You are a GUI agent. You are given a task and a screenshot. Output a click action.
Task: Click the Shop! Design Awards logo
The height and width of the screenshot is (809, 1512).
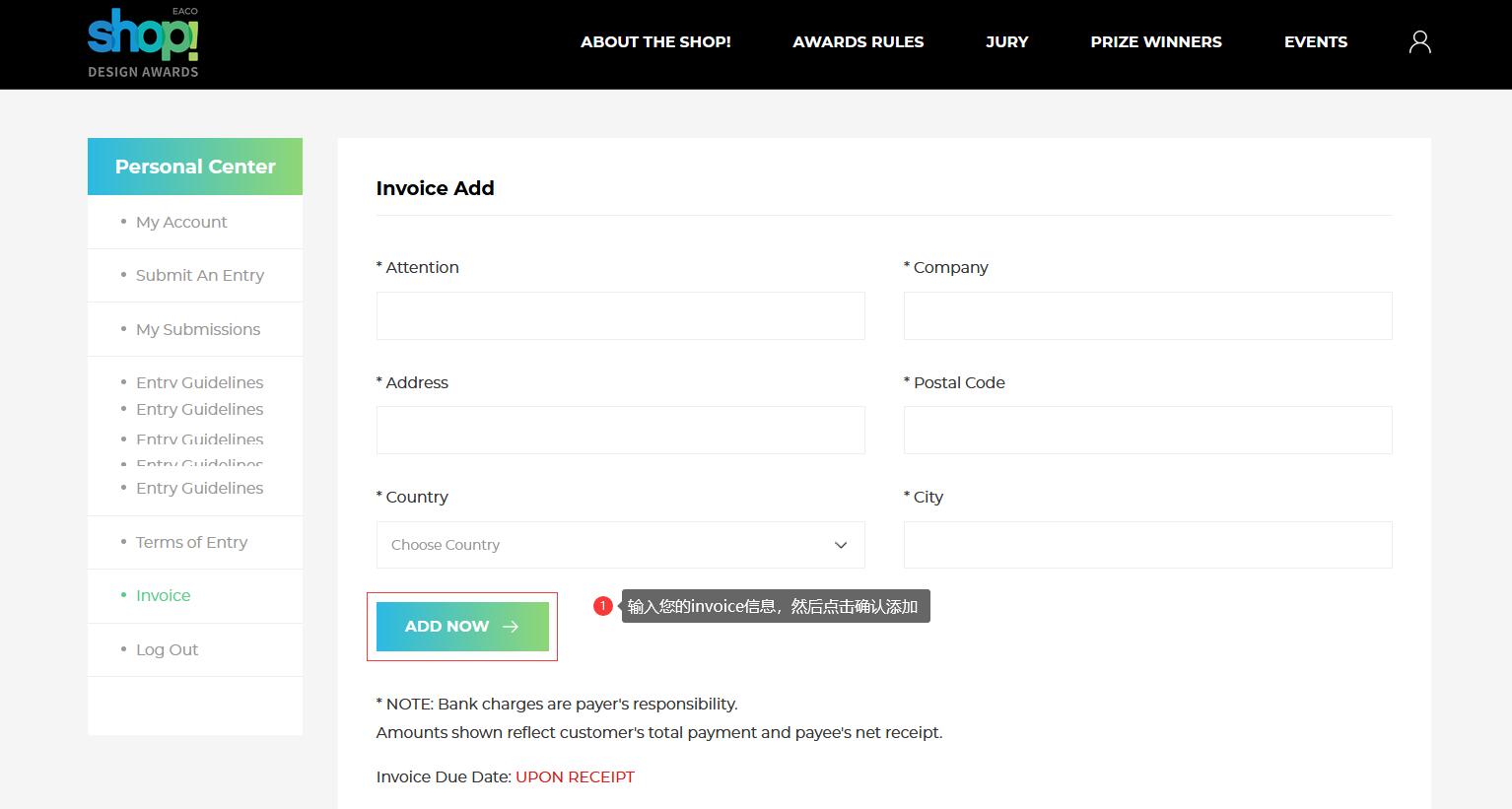click(x=143, y=42)
